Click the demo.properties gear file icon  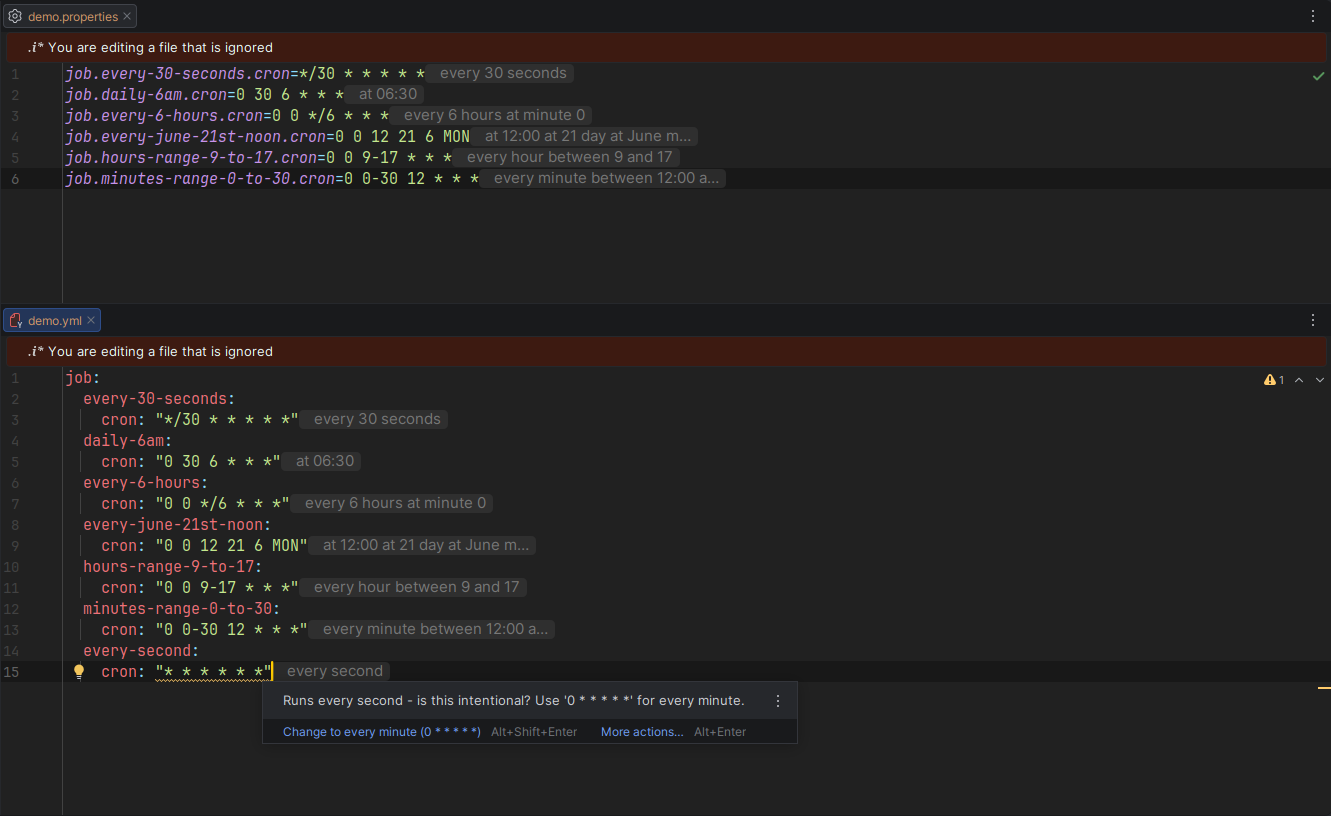pos(15,17)
